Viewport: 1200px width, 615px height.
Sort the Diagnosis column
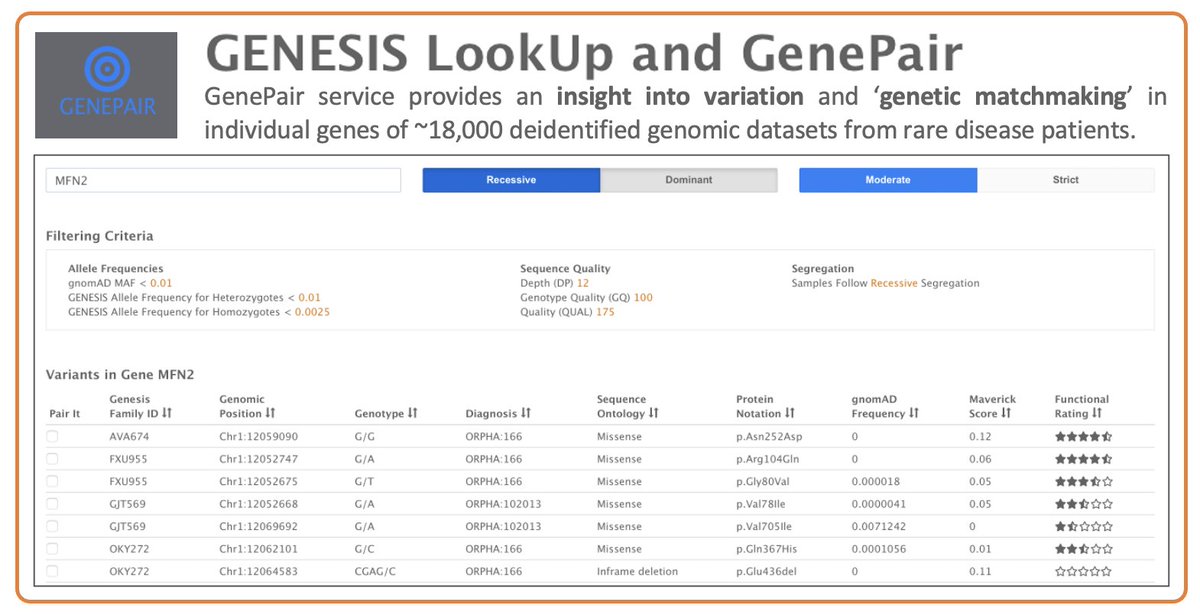click(x=526, y=413)
